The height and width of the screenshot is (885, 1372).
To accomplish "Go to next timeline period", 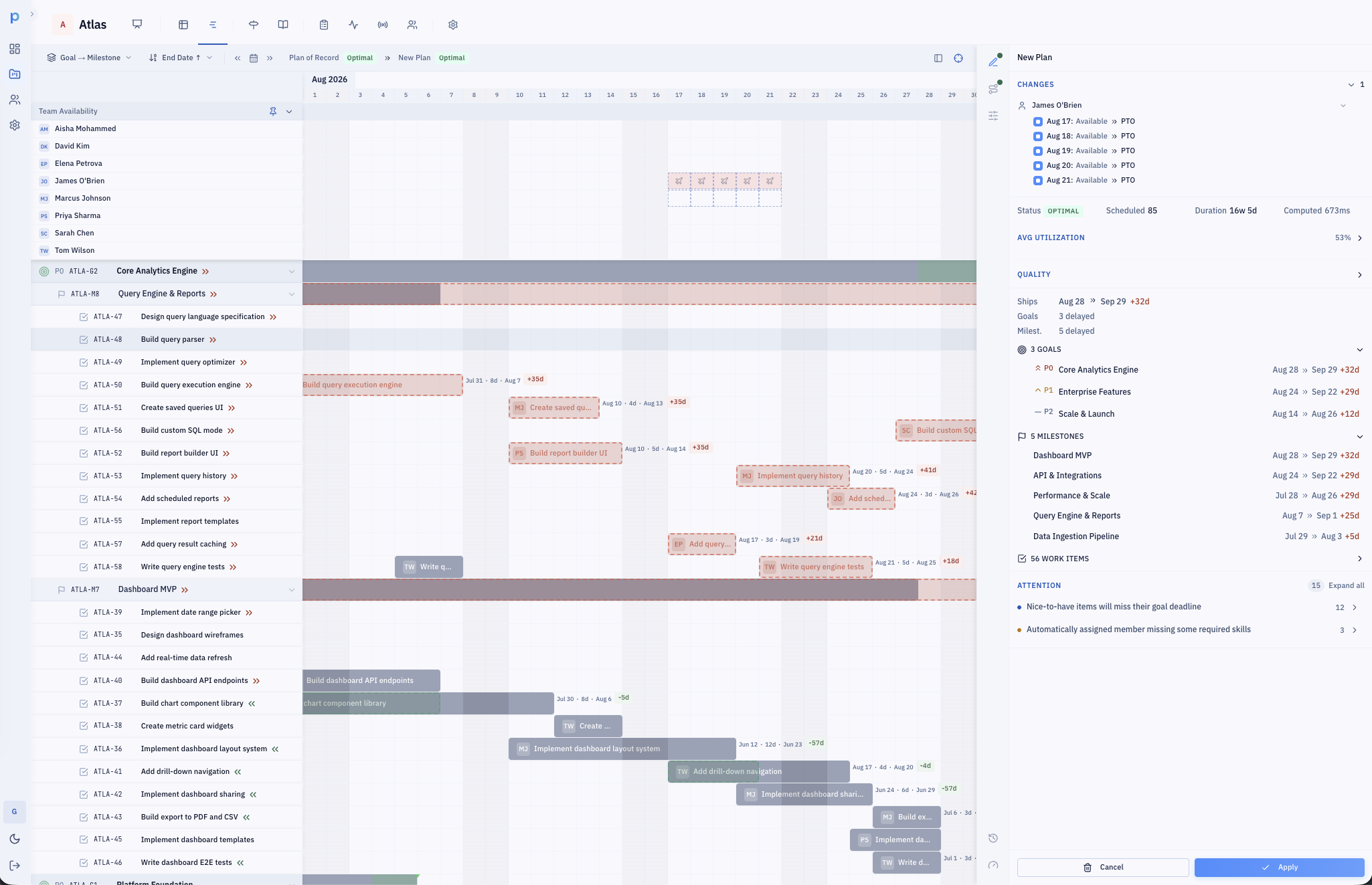I will 270,58.
